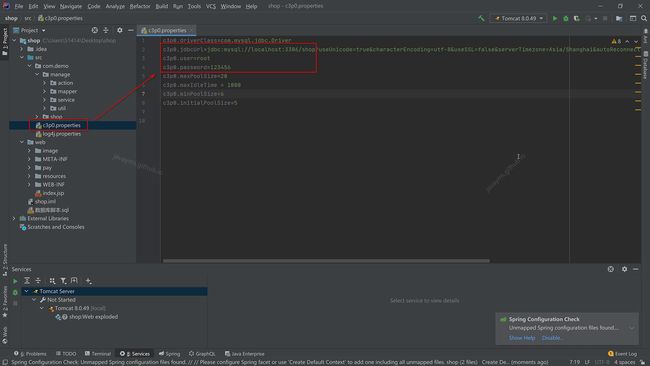This screenshot has width=650, height=366.
Task: Open Search Everywhere magnifier icon
Action: click(x=644, y=18)
